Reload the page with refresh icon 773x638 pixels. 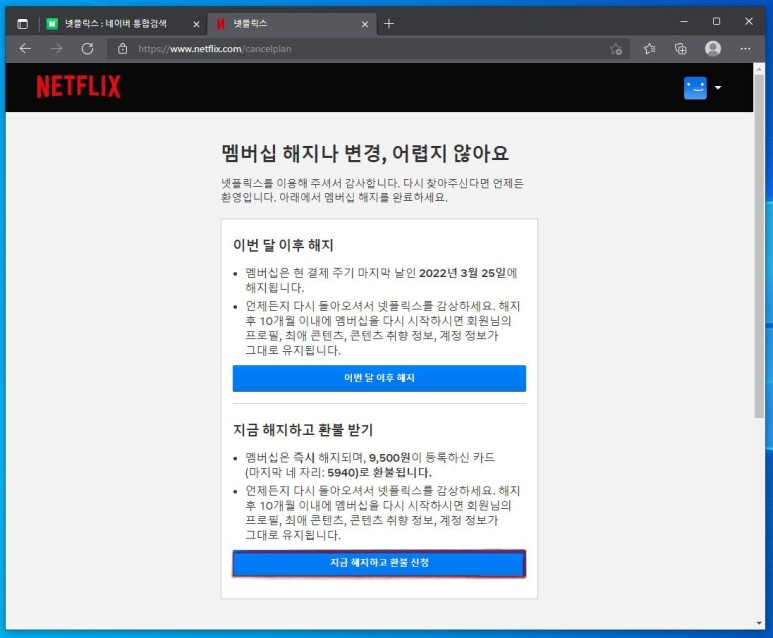click(x=88, y=49)
